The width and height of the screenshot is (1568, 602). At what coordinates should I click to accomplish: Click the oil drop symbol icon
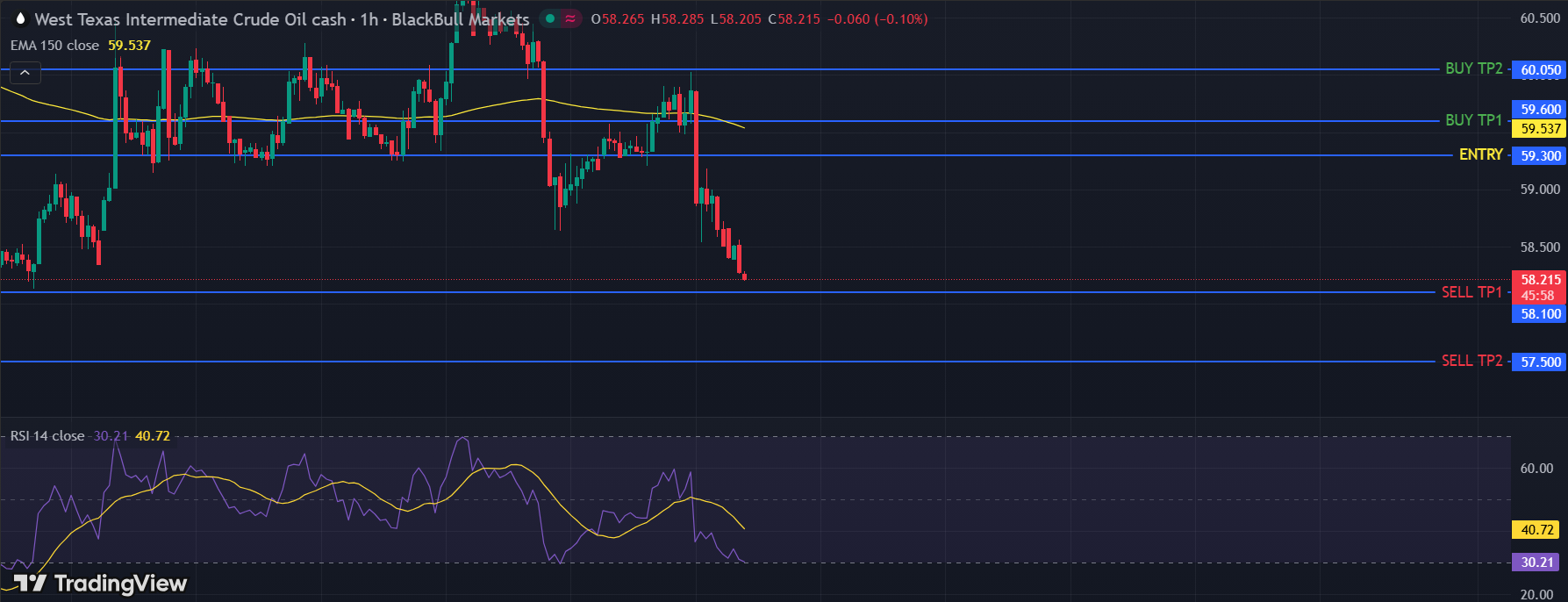(20, 18)
